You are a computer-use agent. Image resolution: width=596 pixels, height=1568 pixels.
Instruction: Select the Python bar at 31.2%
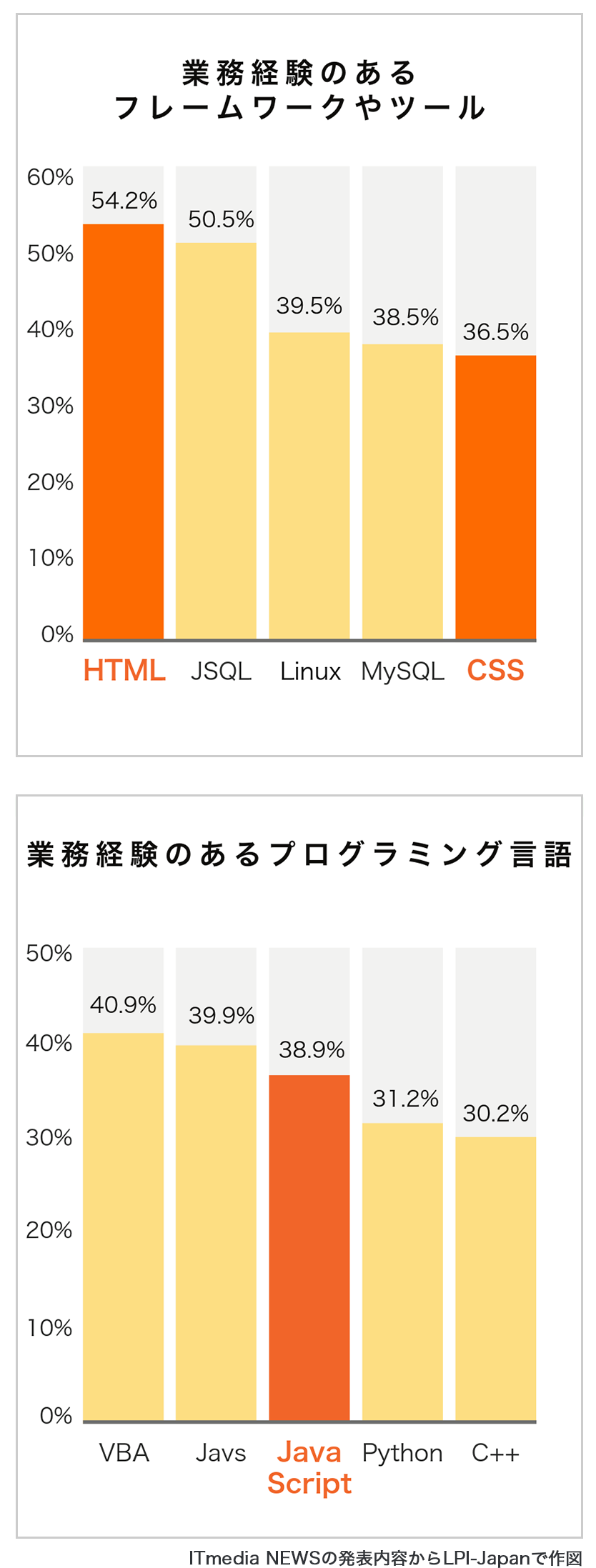click(x=402, y=1272)
